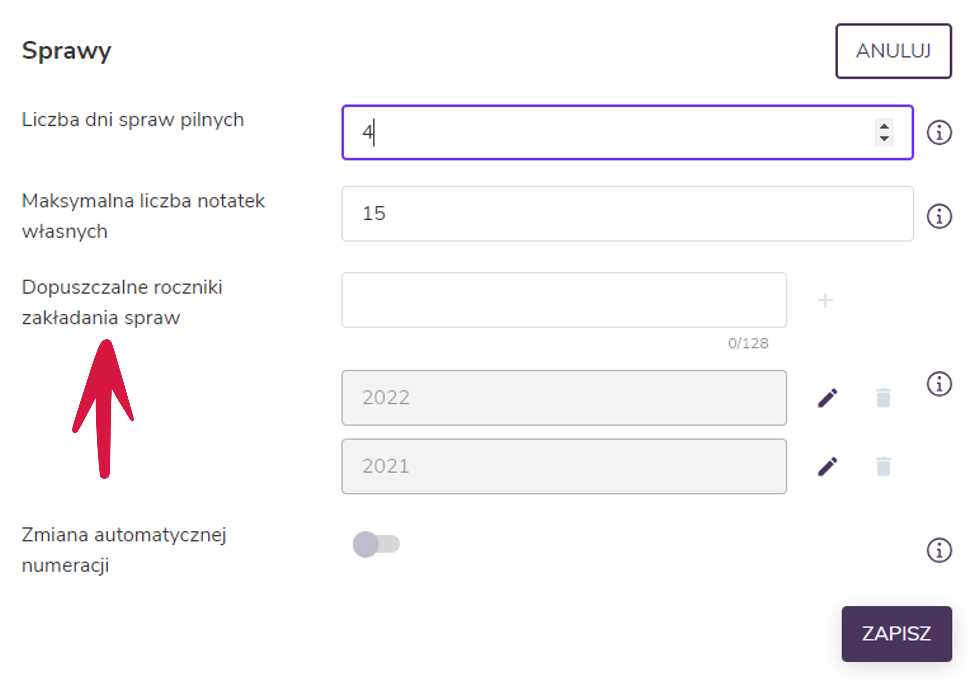Image resolution: width=972 pixels, height=681 pixels.
Task: Click the disabled 2022 year field
Action: click(564, 398)
